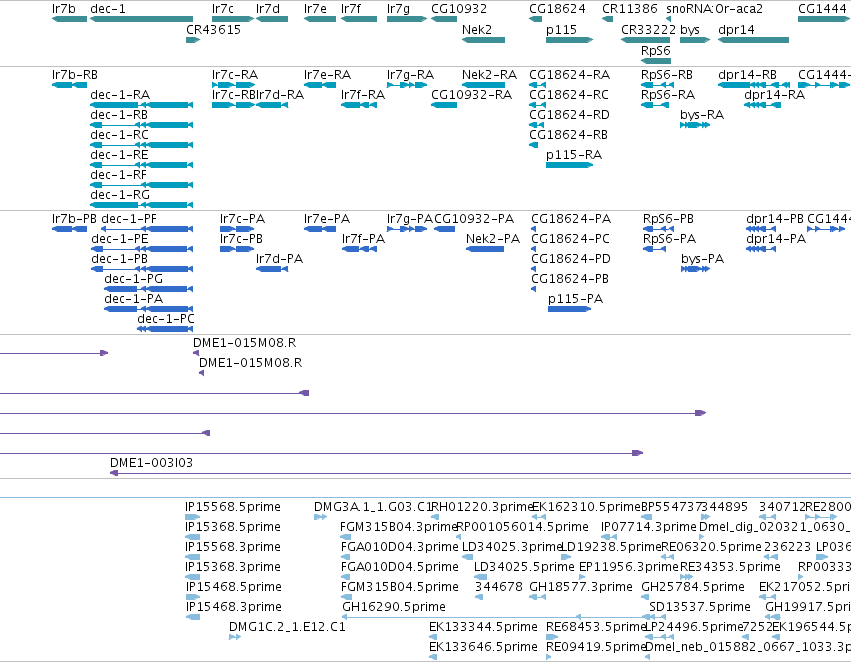Select the CR33222 gene label
Image resolution: width=851 pixels, height=662 pixels.
pos(648,29)
